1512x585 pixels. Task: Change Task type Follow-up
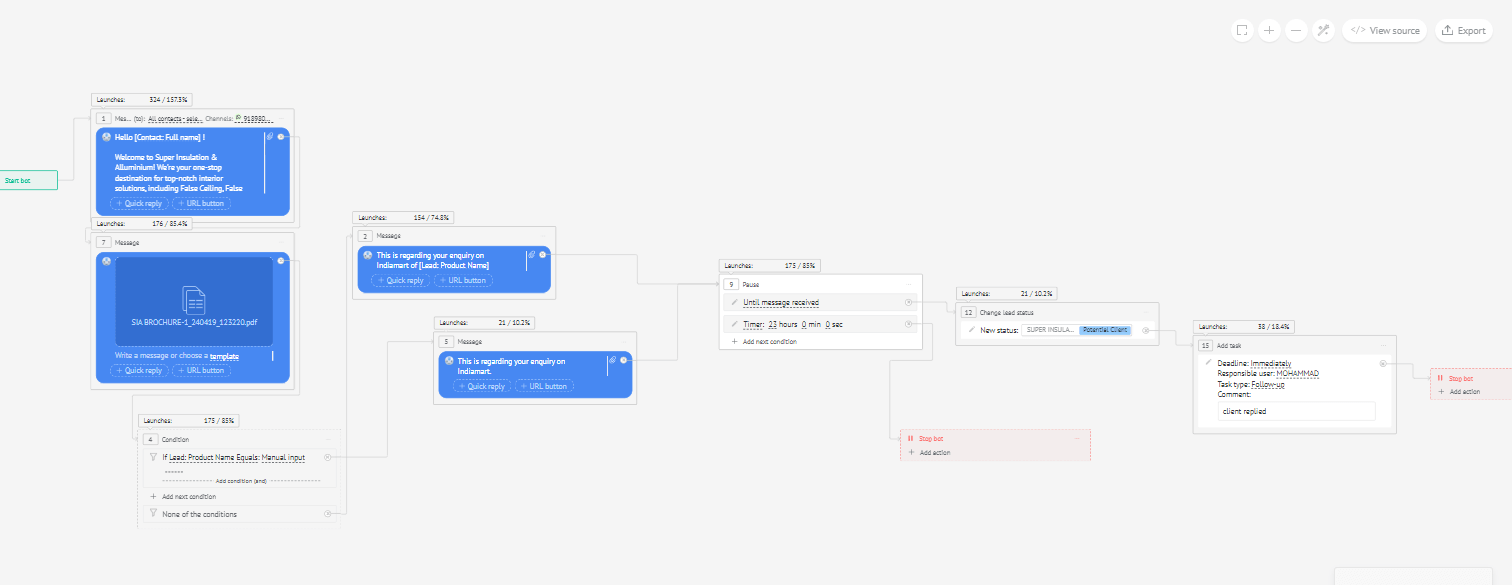click(1268, 384)
